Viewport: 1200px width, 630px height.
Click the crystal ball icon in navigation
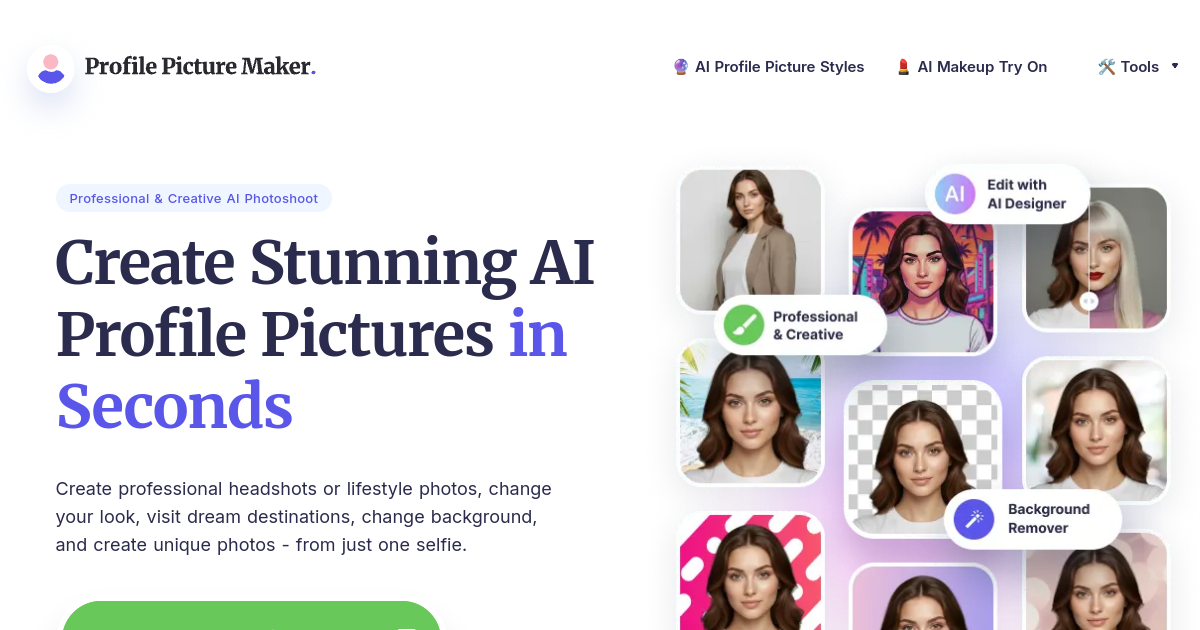click(x=681, y=67)
